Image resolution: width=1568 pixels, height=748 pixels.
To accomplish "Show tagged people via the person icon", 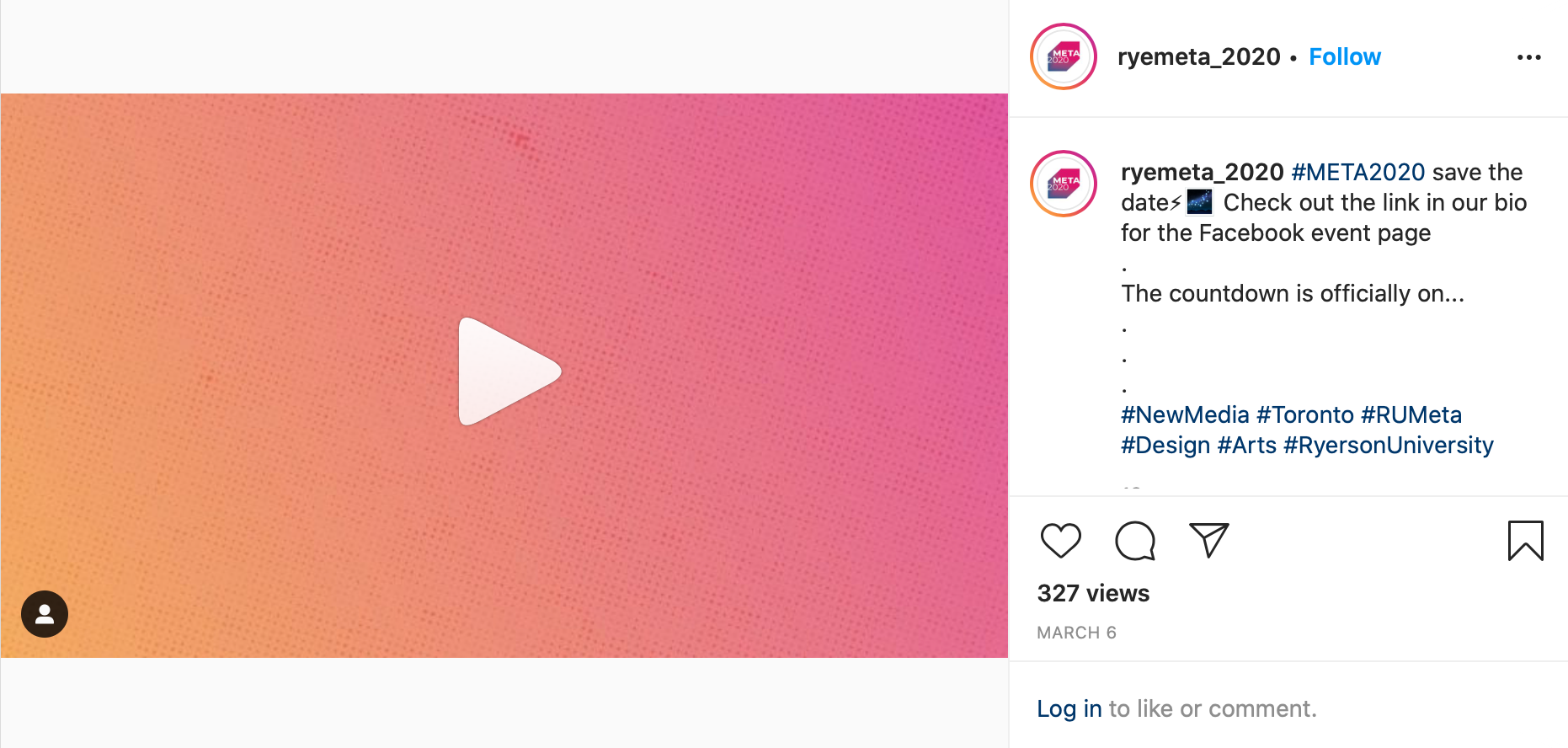I will [x=45, y=614].
